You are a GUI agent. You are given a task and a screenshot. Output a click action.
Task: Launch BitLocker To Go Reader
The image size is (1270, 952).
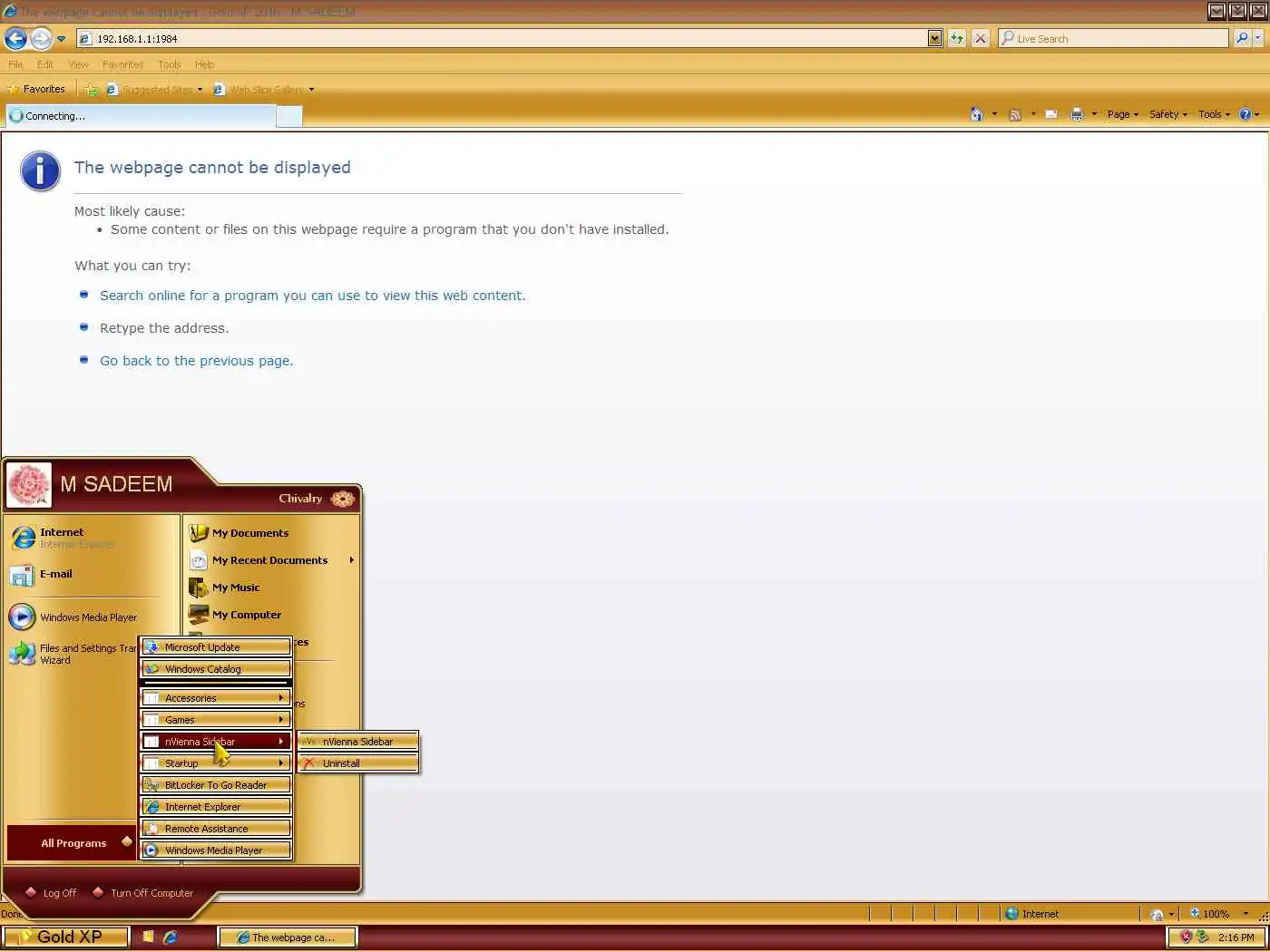(x=216, y=785)
